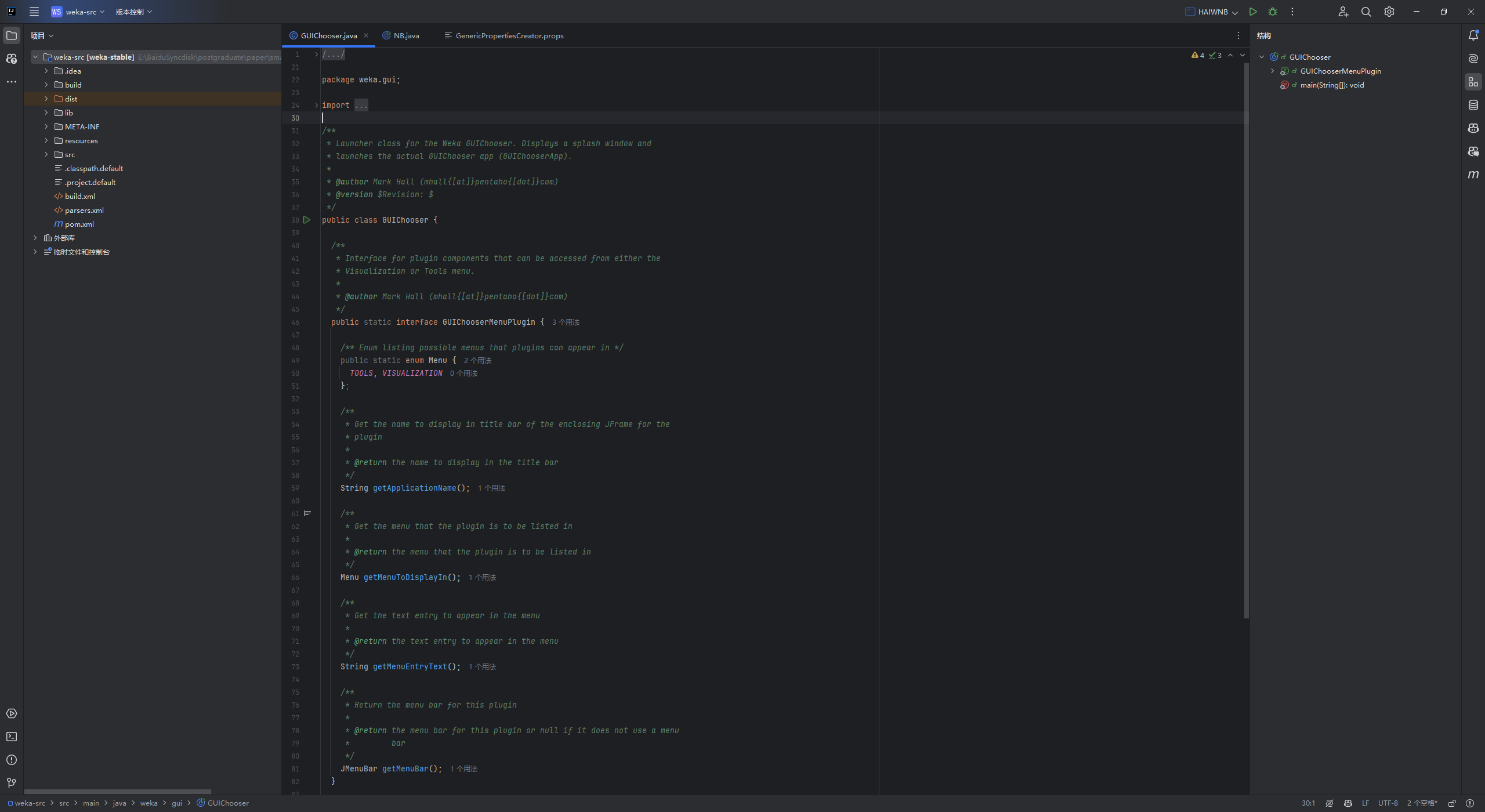Expand the .idea folder
The width and height of the screenshot is (1485, 812).
[x=46, y=71]
